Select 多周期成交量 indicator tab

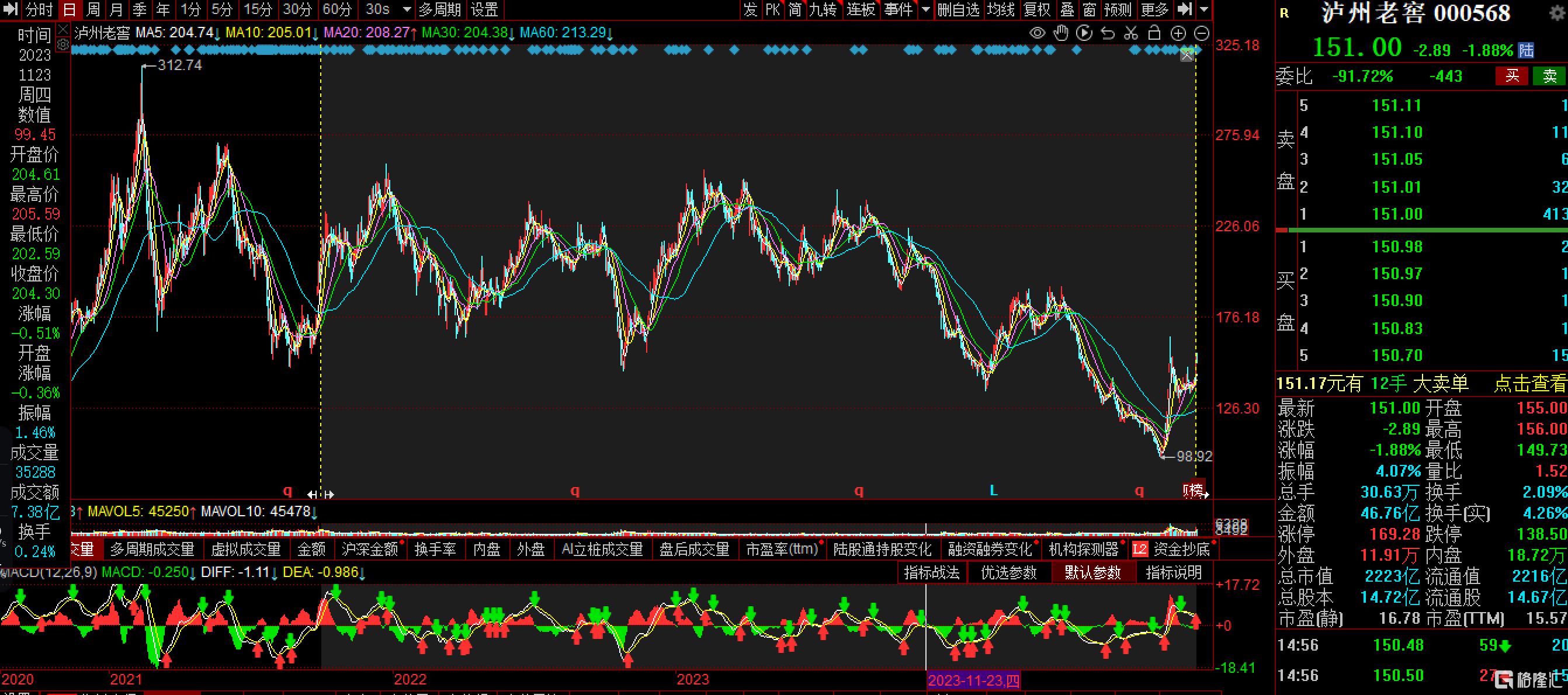point(152,550)
